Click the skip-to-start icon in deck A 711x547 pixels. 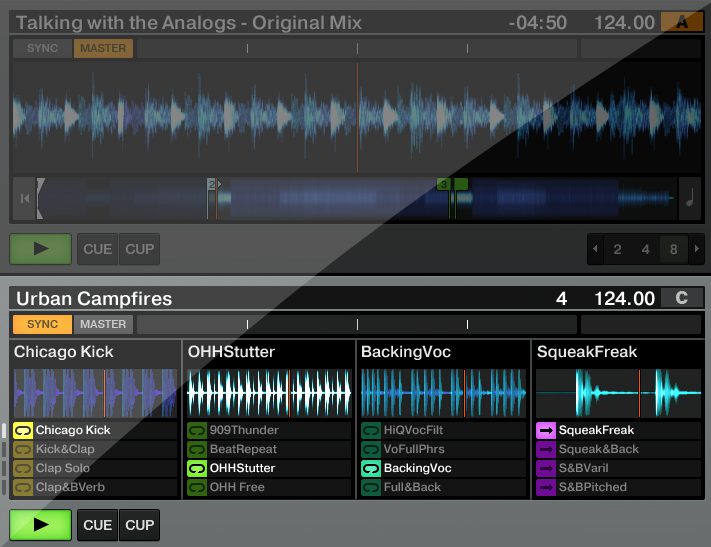click(x=23, y=198)
